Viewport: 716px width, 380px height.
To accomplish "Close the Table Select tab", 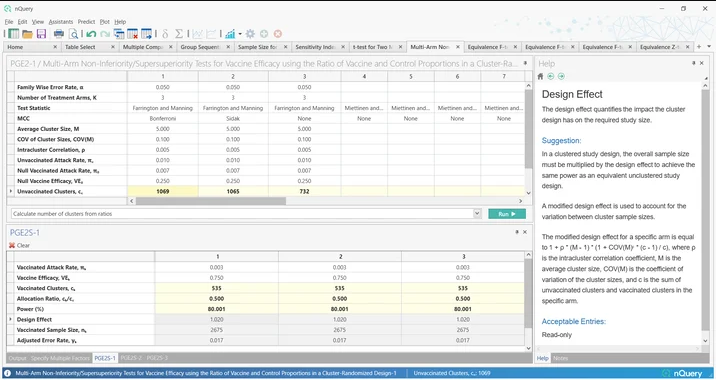I will click(x=113, y=47).
